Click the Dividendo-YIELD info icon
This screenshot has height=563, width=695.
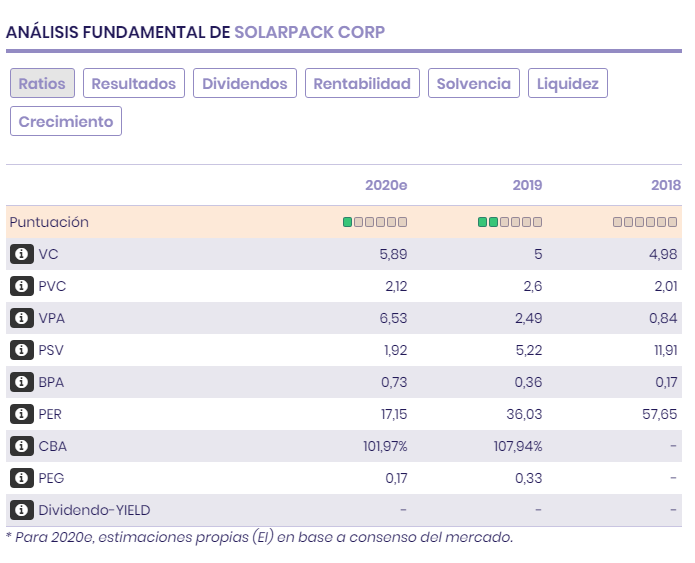pyautogui.click(x=21, y=510)
